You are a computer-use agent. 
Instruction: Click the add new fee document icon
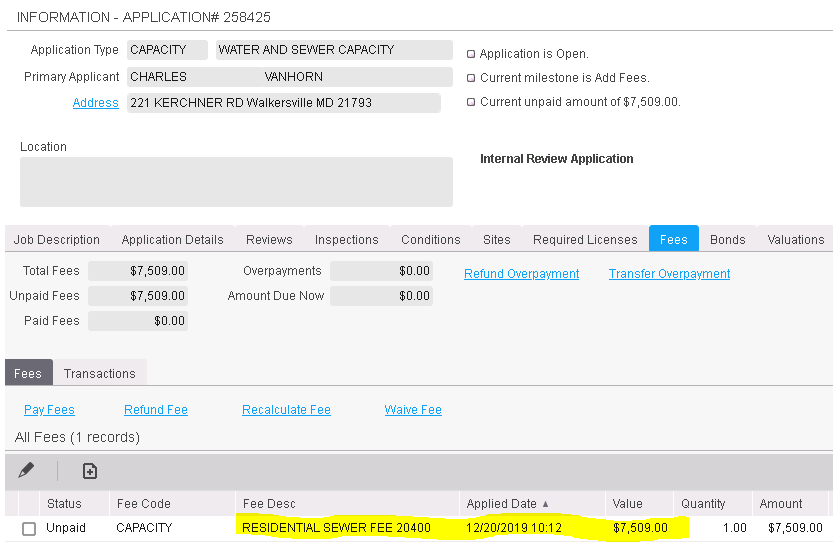(90, 471)
